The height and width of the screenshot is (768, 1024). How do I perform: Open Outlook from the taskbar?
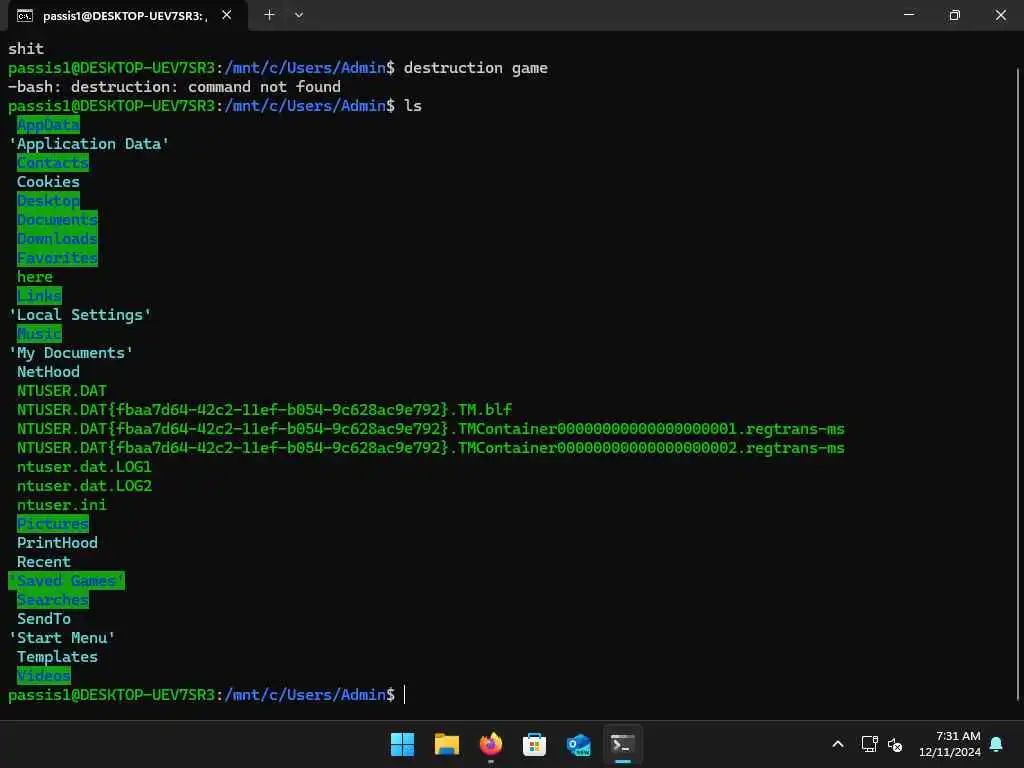[579, 744]
